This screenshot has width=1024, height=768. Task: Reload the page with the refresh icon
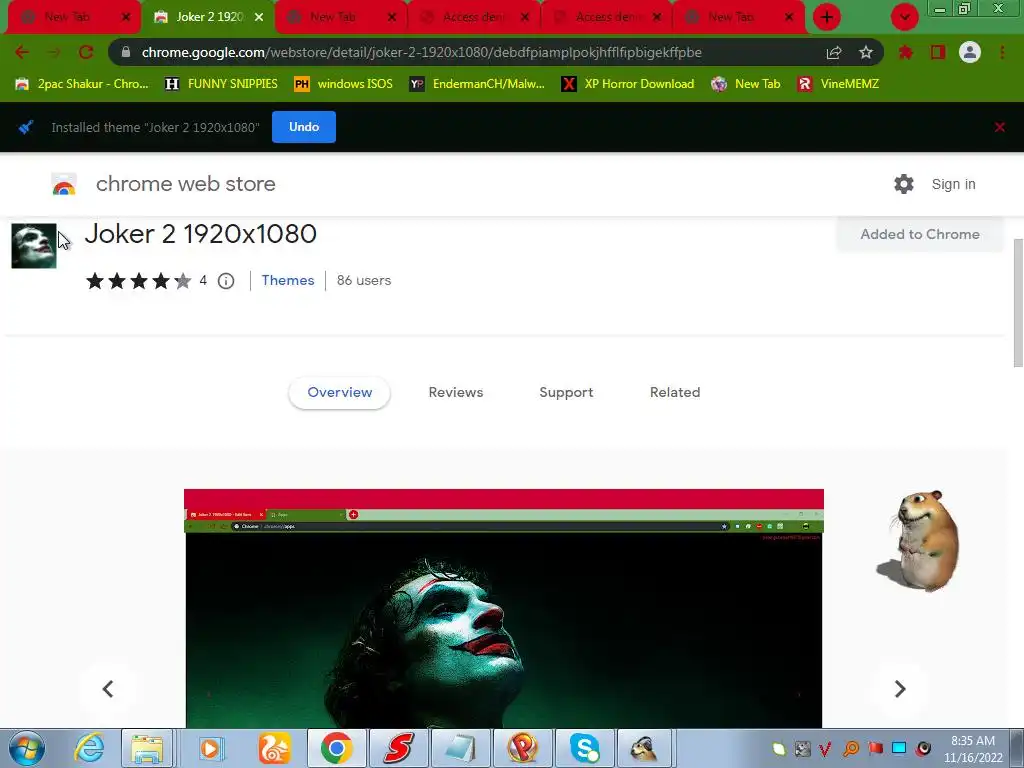pos(86,52)
